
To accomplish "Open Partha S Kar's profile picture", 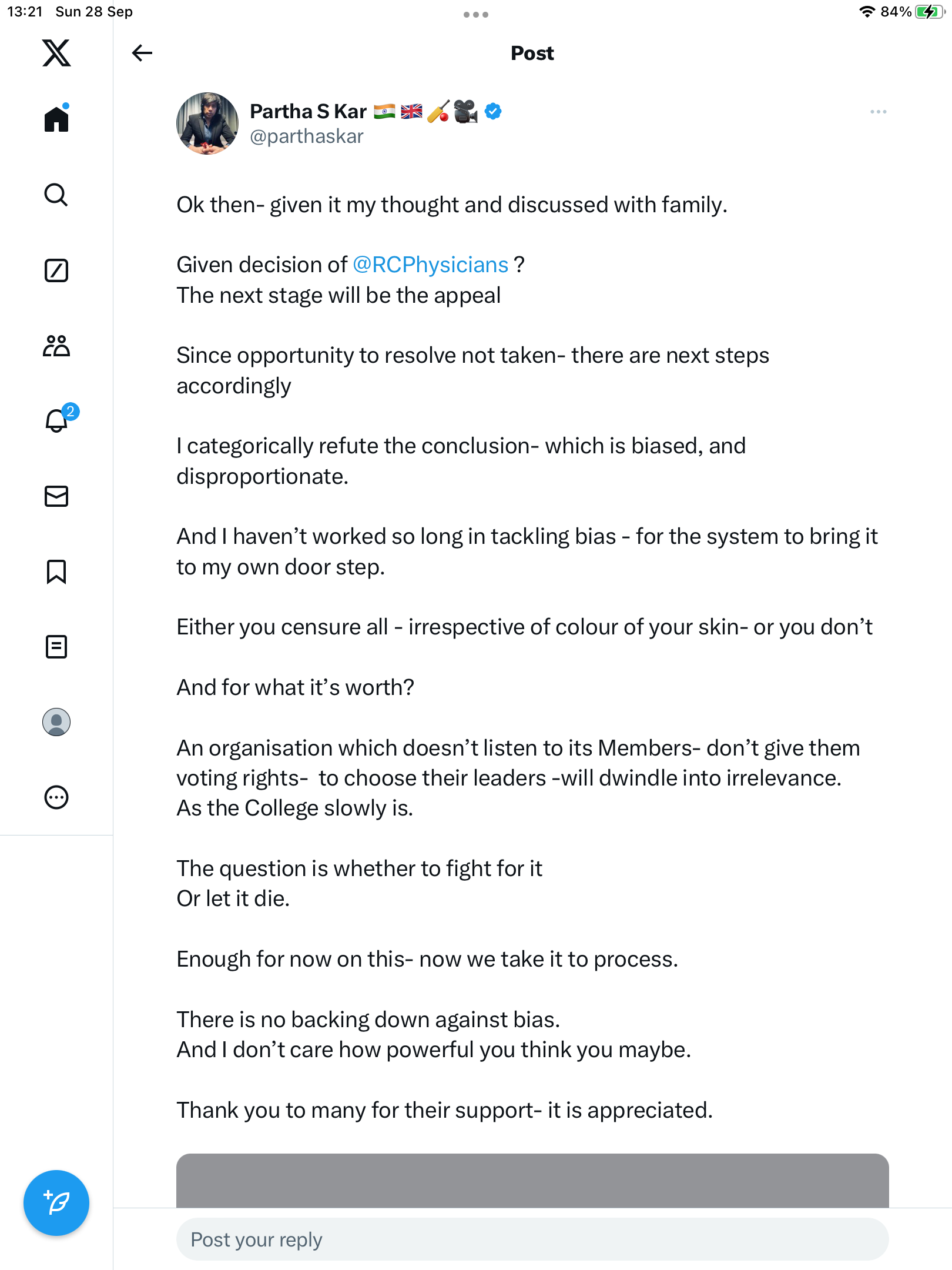I will [207, 123].
